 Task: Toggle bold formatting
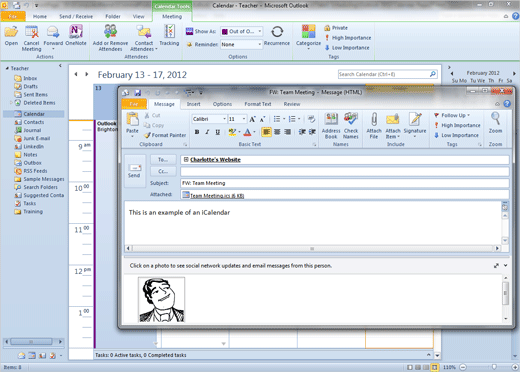[197, 132]
